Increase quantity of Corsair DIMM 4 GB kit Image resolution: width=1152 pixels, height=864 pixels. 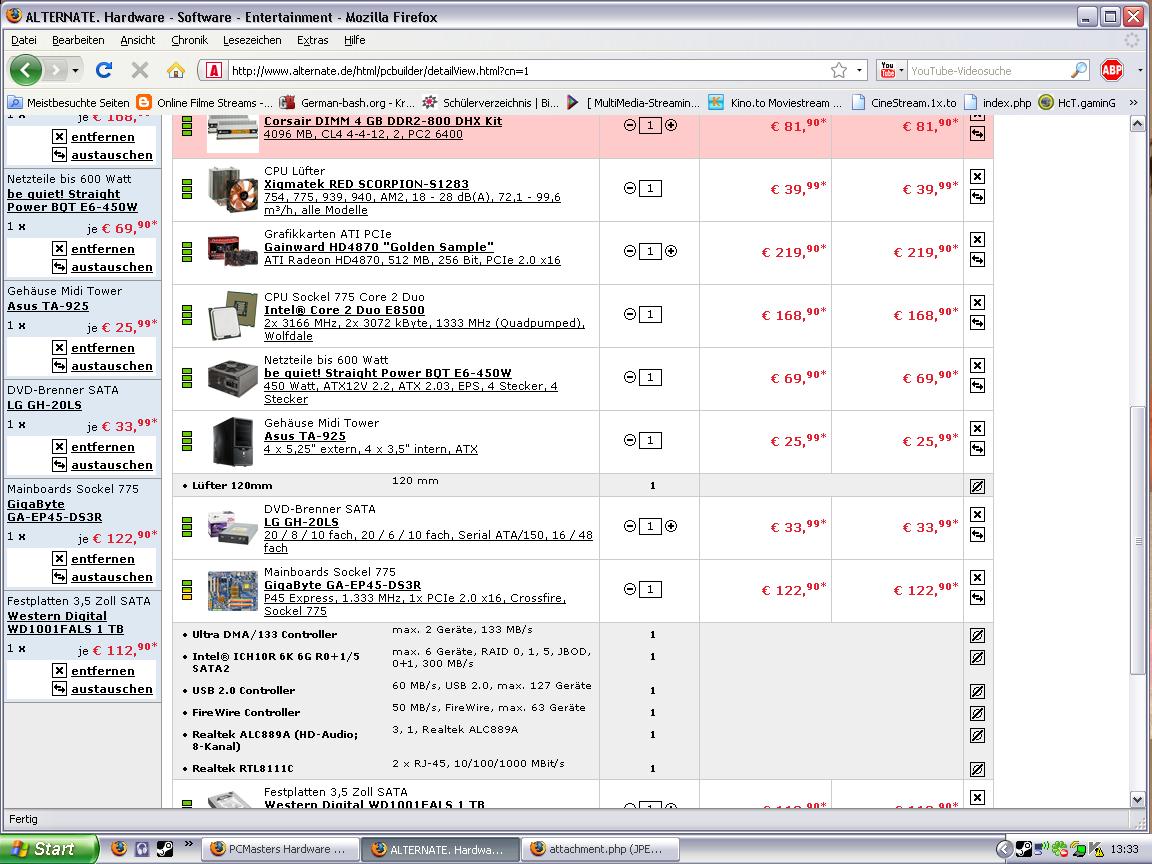(671, 126)
